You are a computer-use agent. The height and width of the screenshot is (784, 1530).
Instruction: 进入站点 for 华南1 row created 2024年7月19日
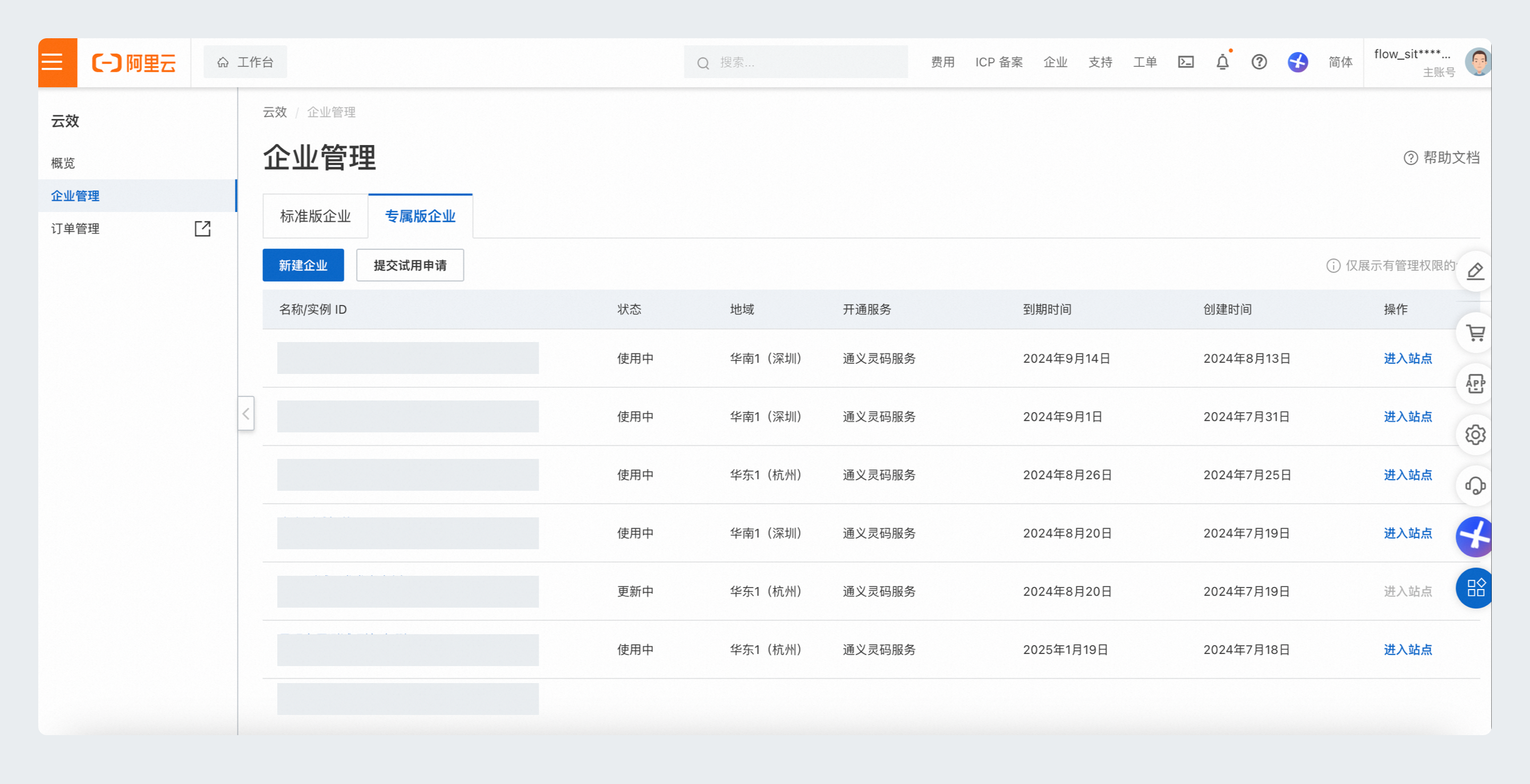[1407, 533]
